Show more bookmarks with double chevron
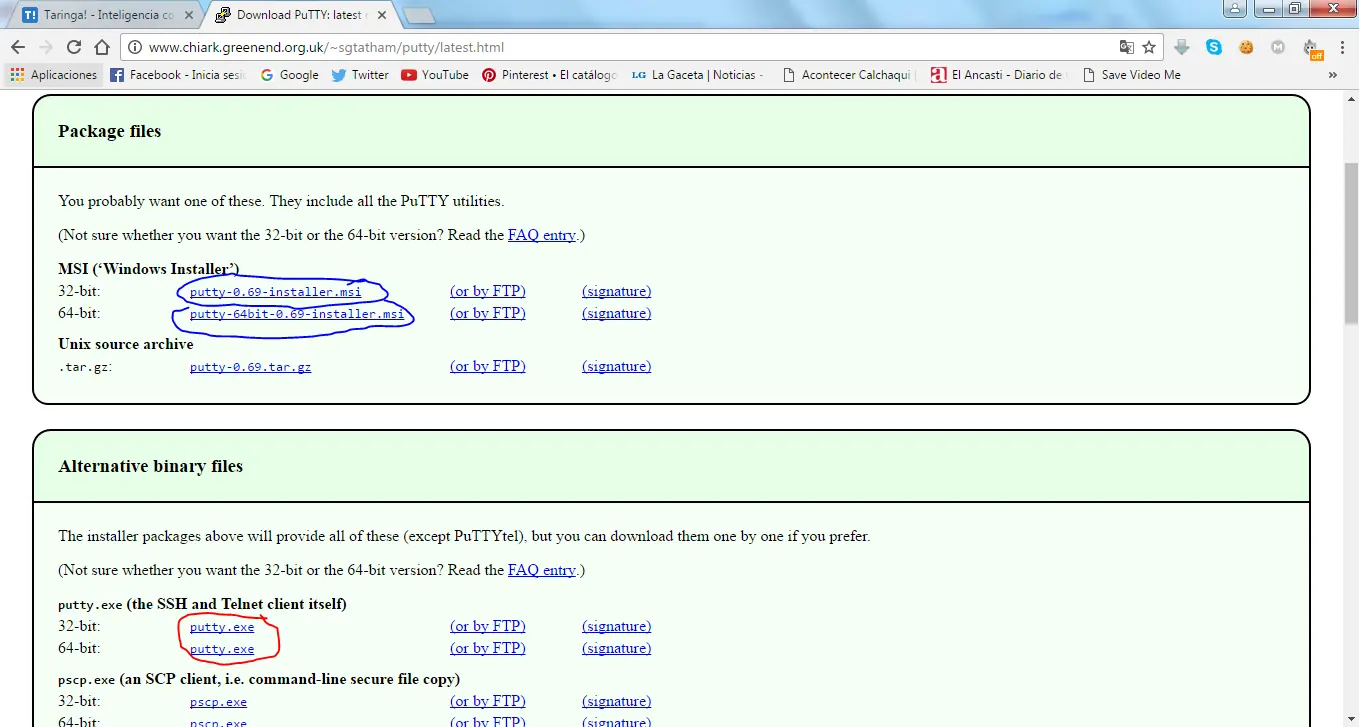Viewport: 1359px width, 727px height. [1332, 75]
